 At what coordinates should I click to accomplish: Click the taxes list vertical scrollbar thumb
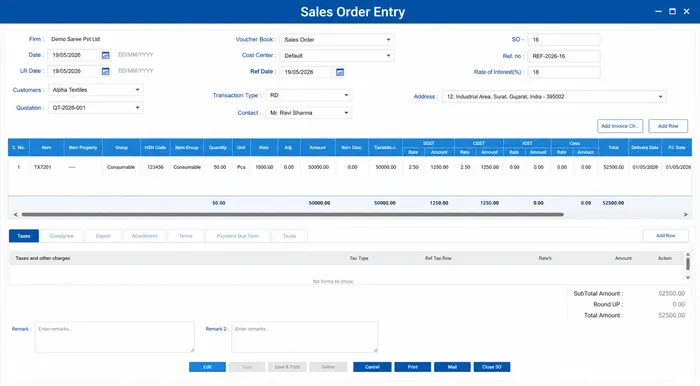point(688,264)
